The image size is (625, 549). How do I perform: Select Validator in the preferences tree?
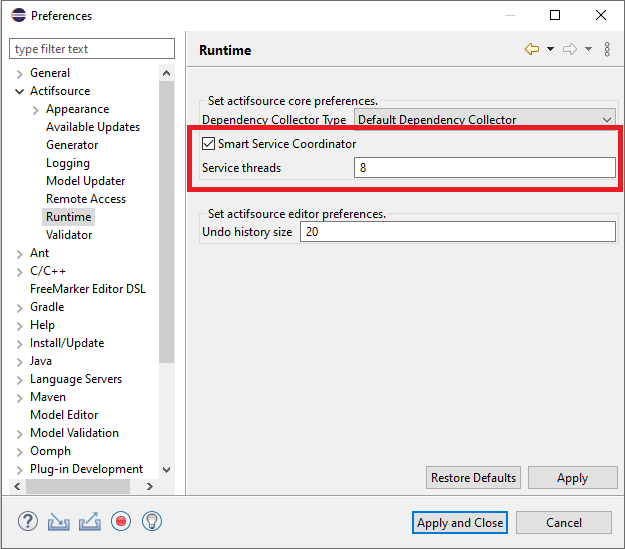coord(69,235)
